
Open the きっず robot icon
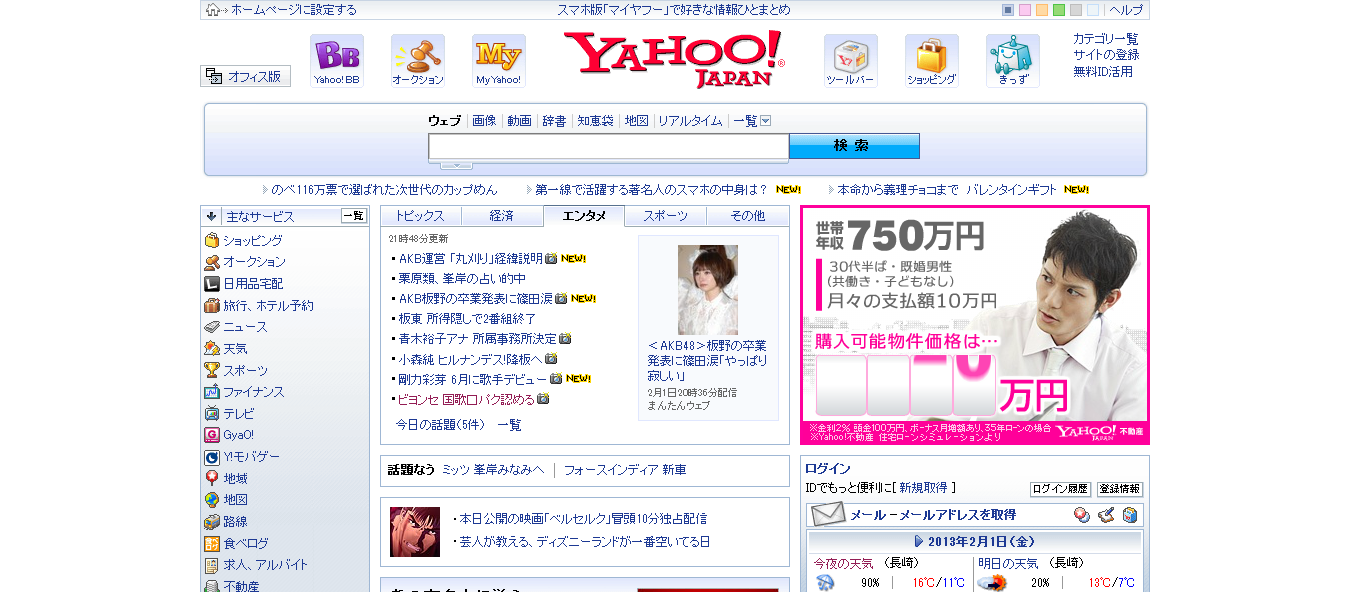pyautogui.click(x=1013, y=61)
